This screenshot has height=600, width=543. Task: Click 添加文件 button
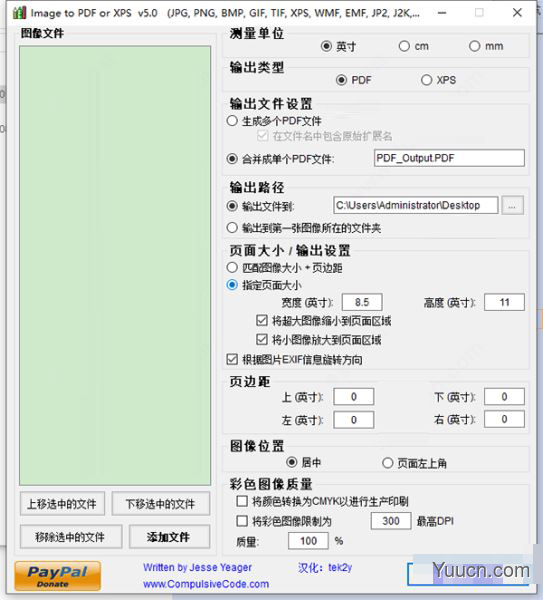tap(170, 536)
